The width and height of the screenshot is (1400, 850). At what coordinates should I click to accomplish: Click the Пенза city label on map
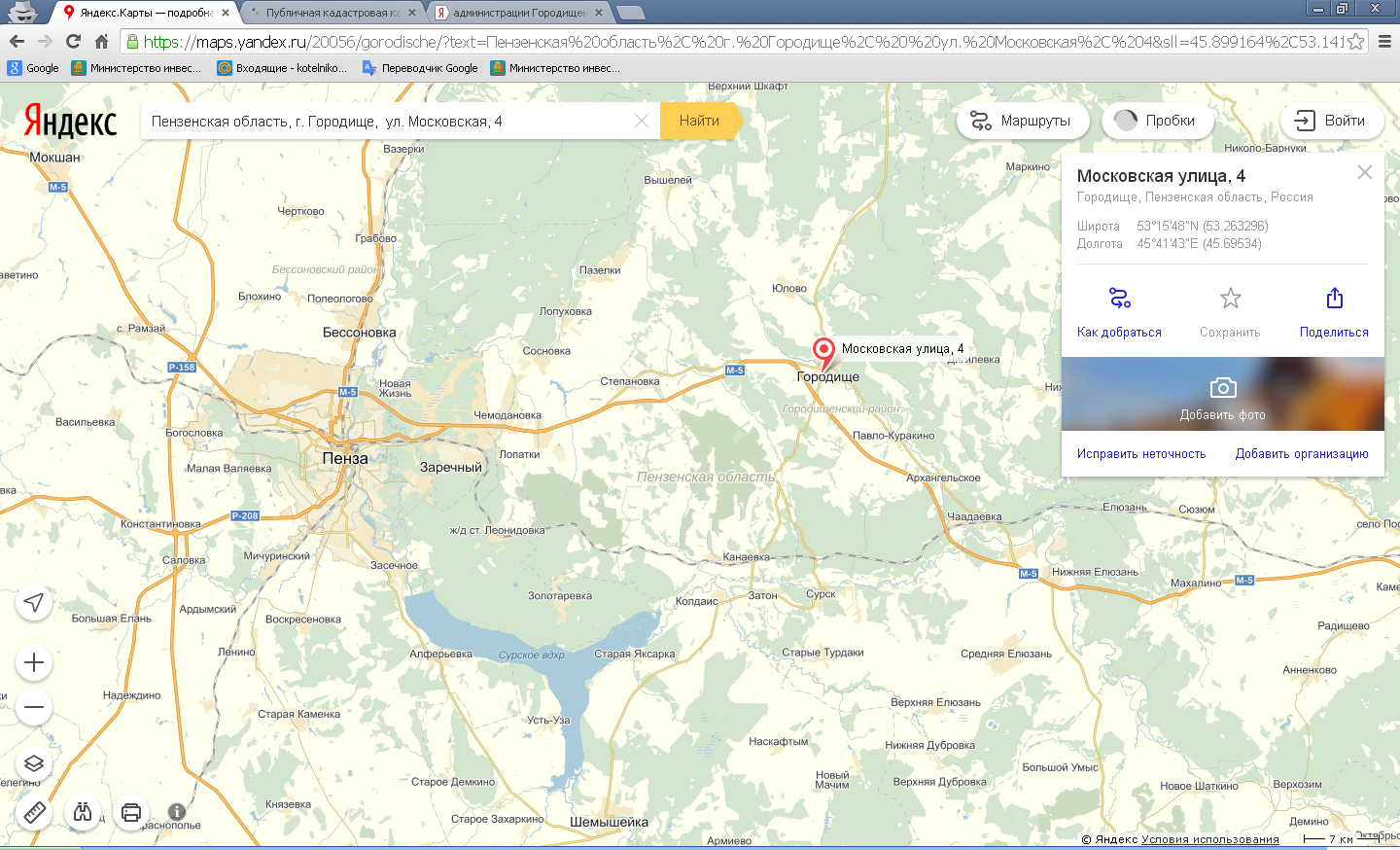[x=345, y=458]
